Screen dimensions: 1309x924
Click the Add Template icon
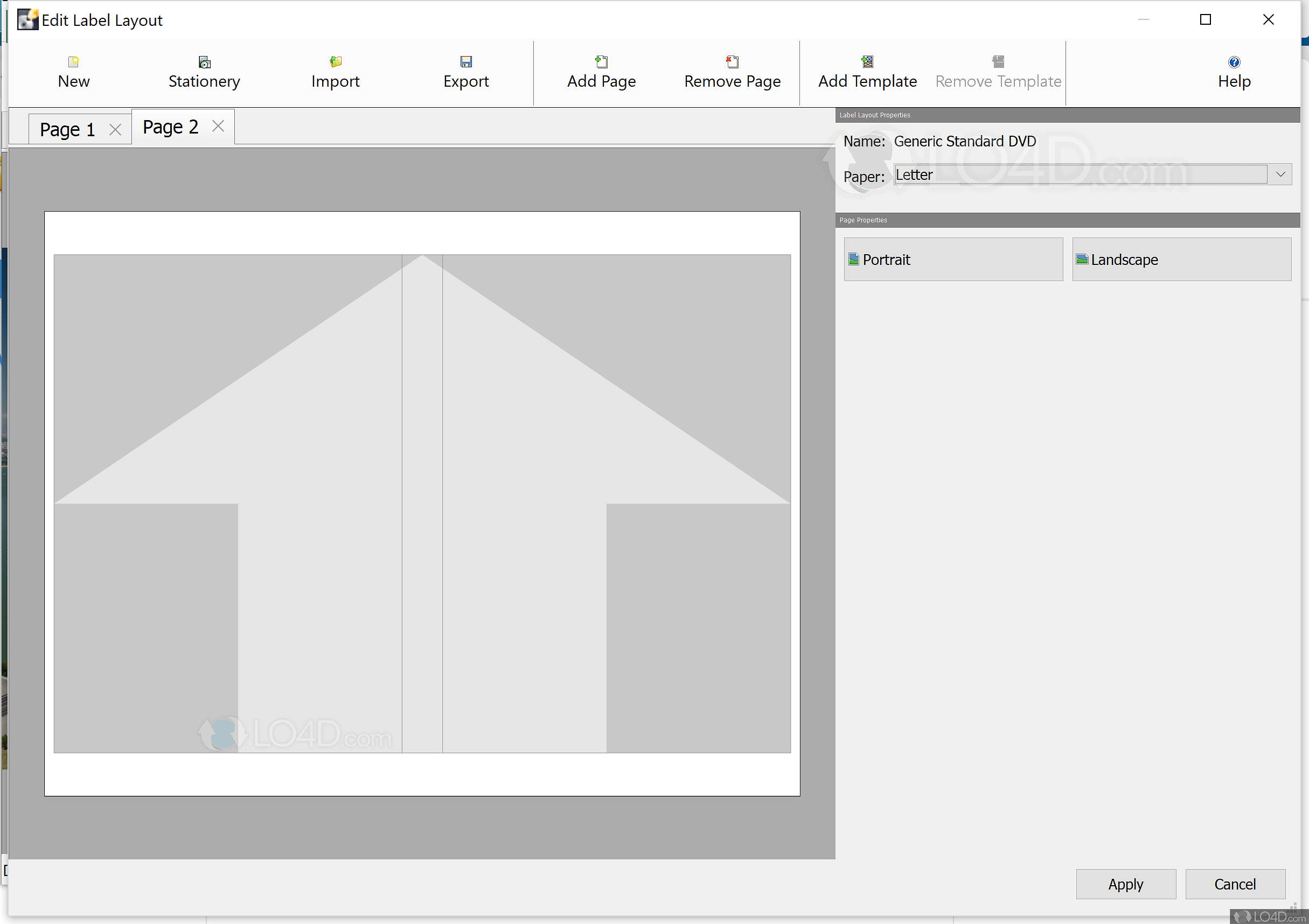click(x=867, y=61)
